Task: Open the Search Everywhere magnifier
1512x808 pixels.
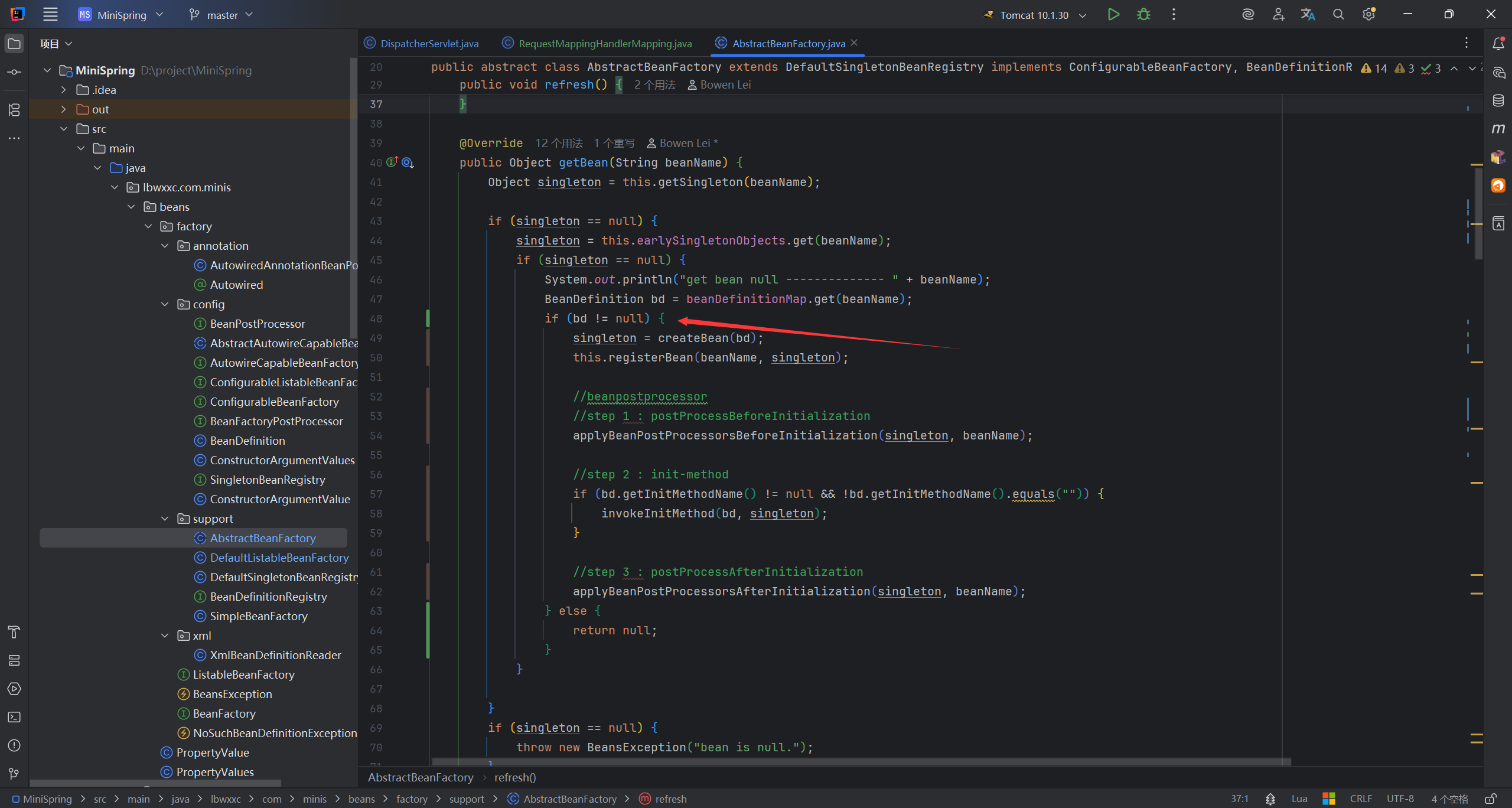Action: coord(1338,15)
